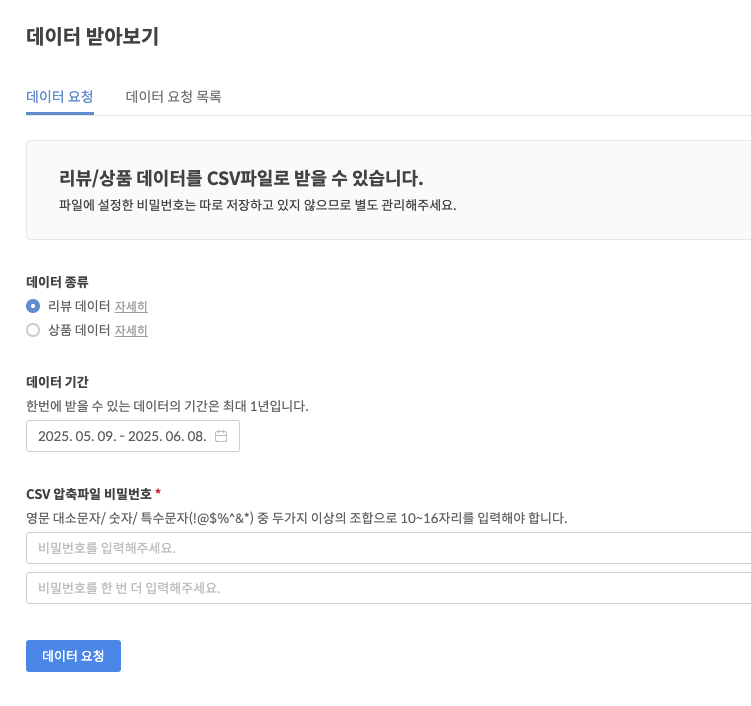Click the CSV 압축파일 비밀번호 label
This screenshot has width=751, height=706.
(89, 493)
